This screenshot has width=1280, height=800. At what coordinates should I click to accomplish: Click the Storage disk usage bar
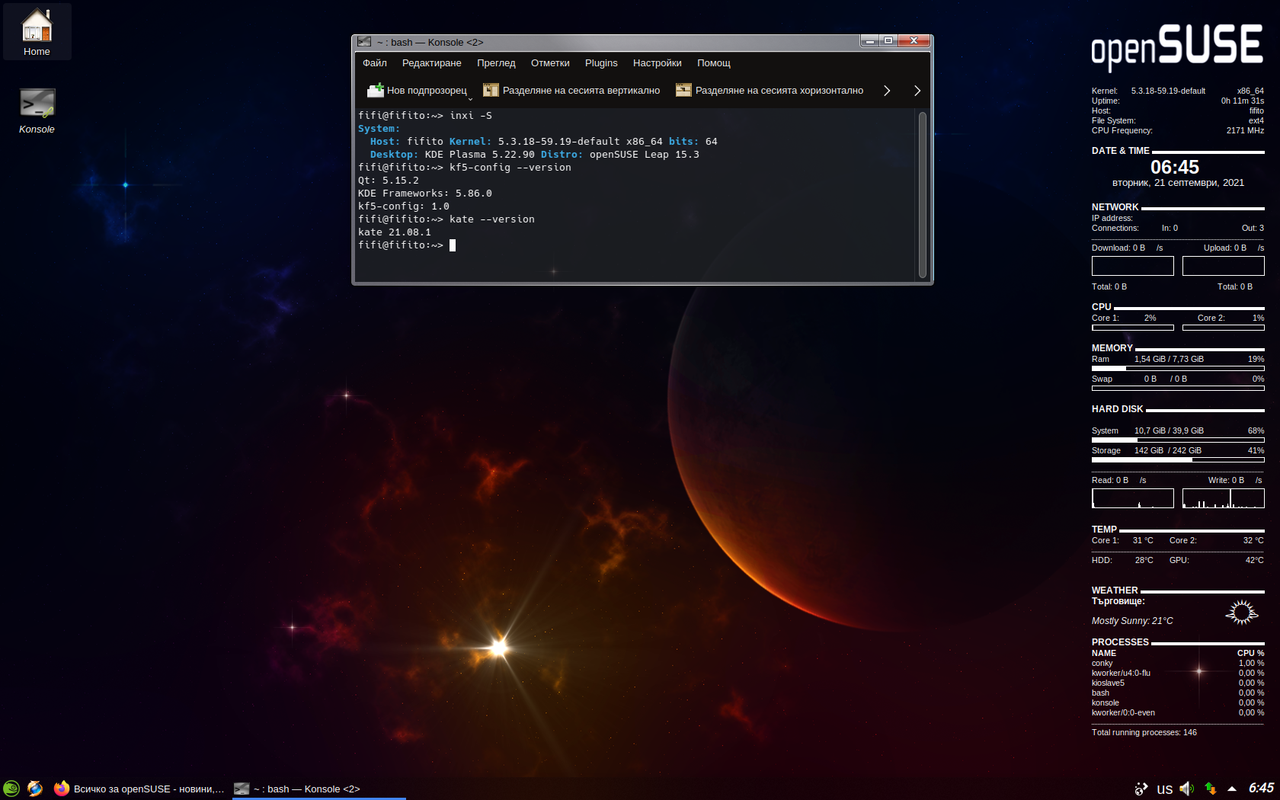pyautogui.click(x=1178, y=460)
